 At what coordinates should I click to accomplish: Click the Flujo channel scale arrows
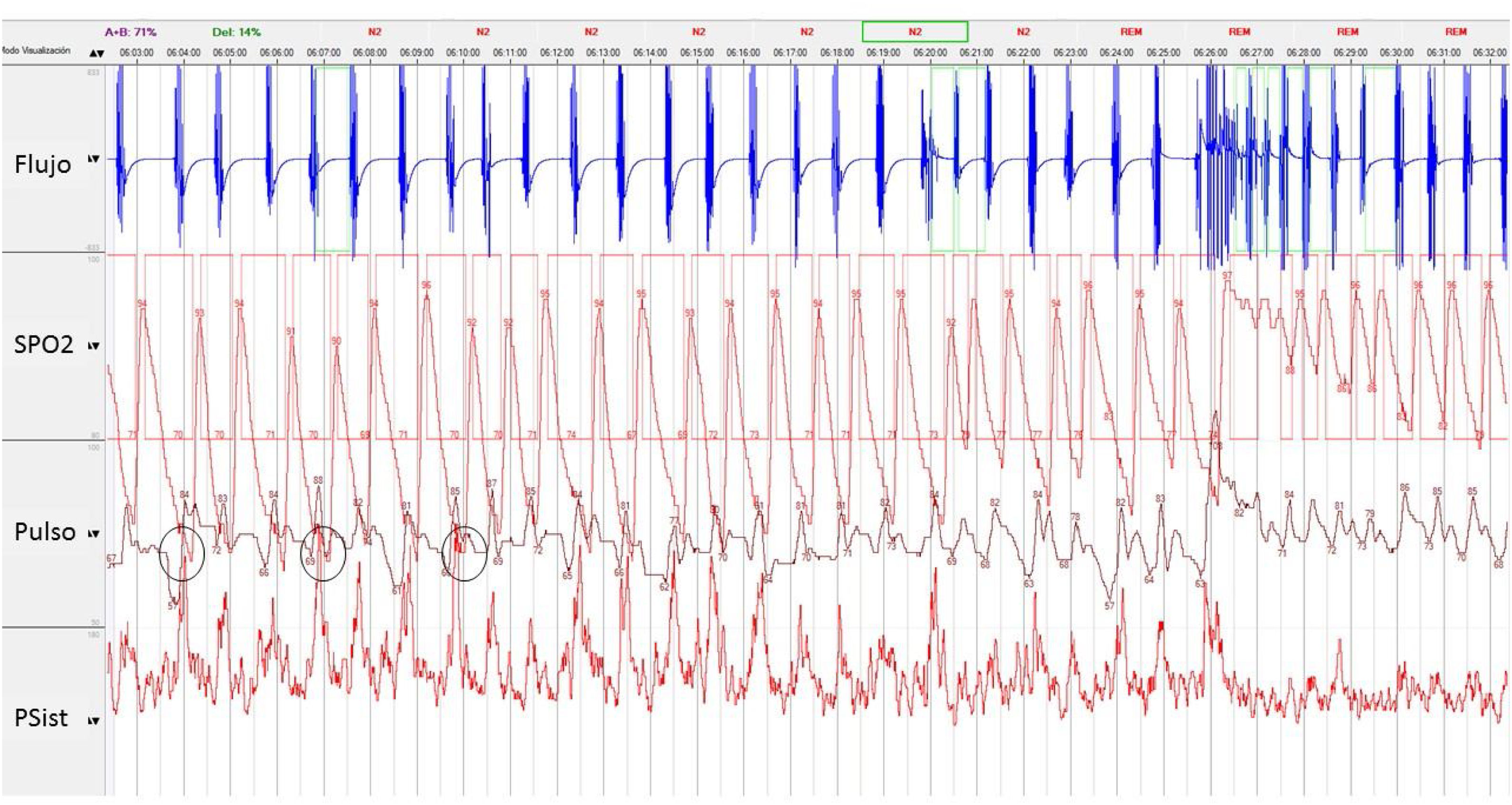click(x=93, y=159)
